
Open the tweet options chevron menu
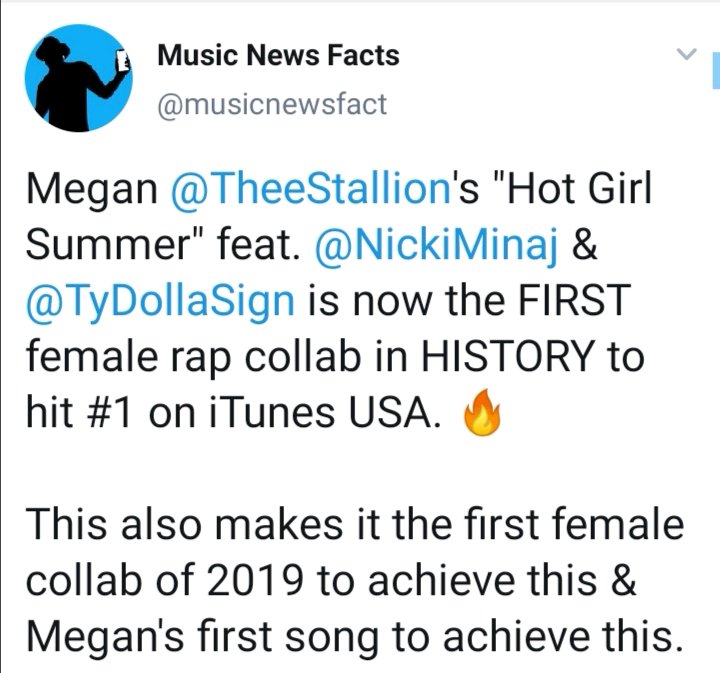pyautogui.click(x=686, y=54)
